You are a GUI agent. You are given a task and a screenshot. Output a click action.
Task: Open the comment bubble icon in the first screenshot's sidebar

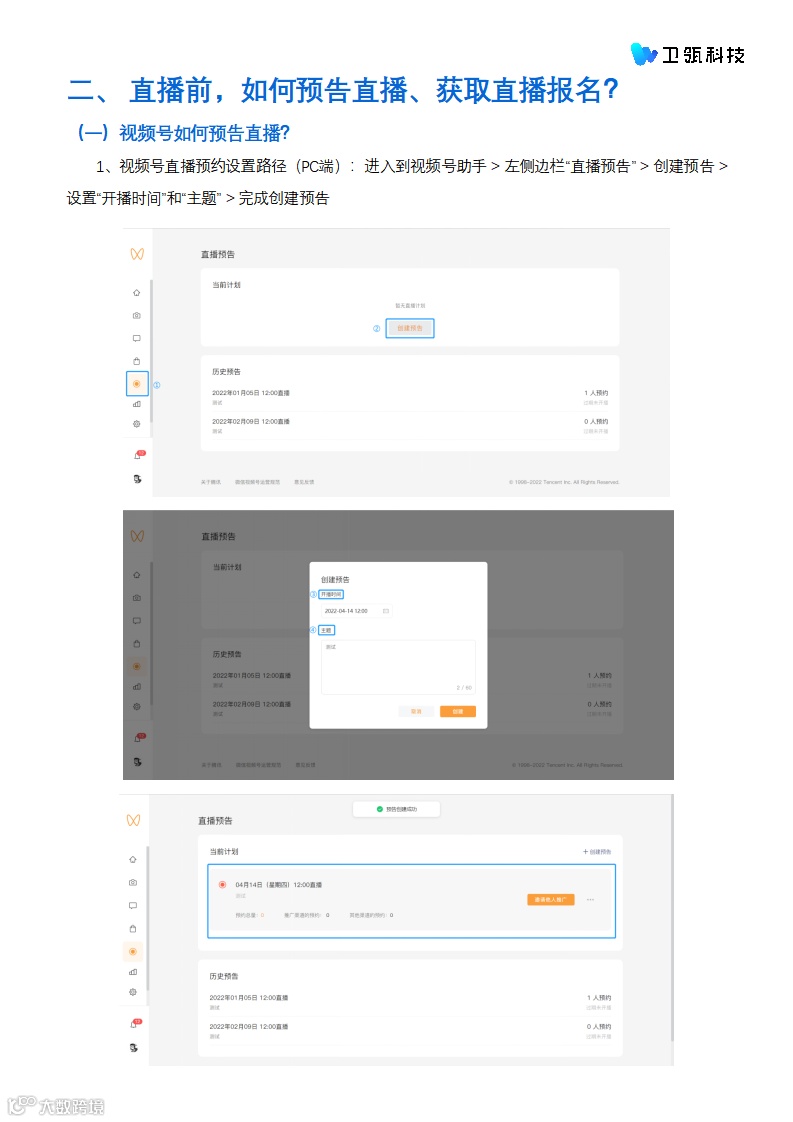coord(137,338)
